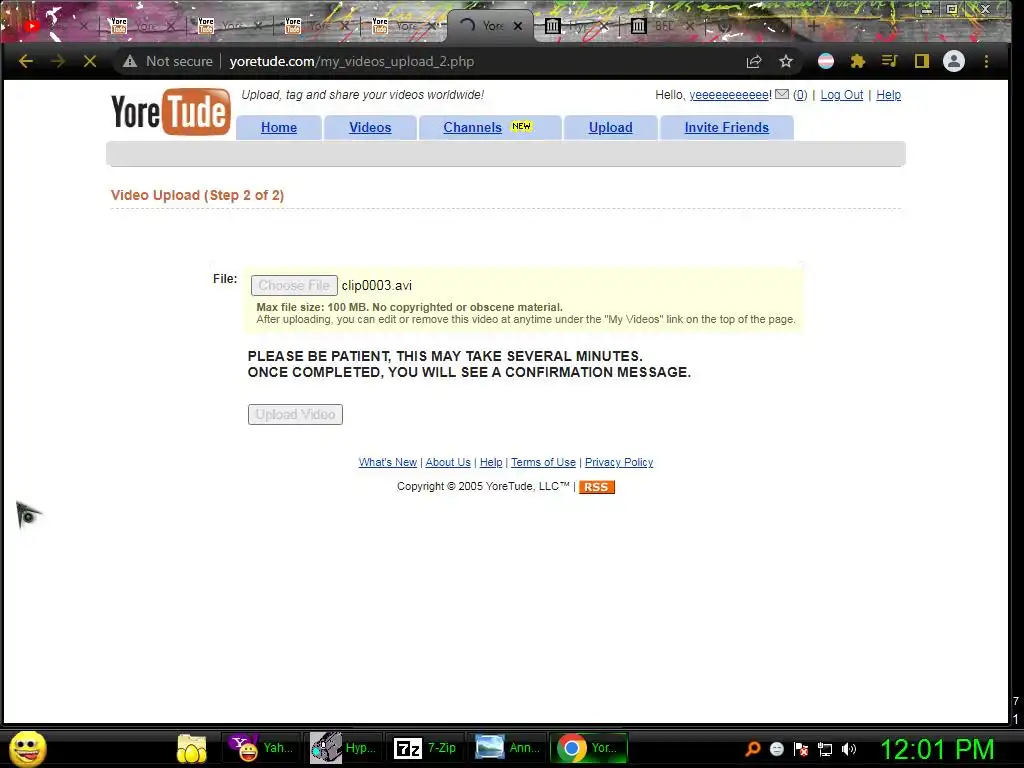Open the Videos navigation tab
Screen dimensions: 1024x768
point(370,127)
